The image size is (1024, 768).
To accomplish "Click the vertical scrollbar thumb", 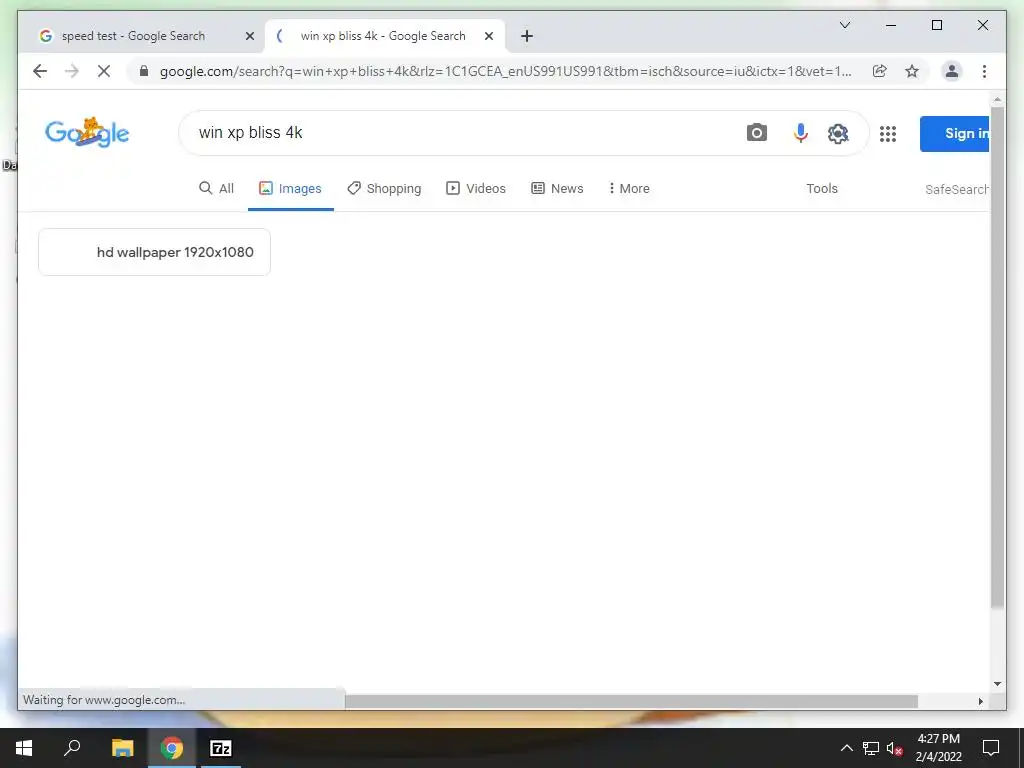I will pyautogui.click(x=997, y=358).
